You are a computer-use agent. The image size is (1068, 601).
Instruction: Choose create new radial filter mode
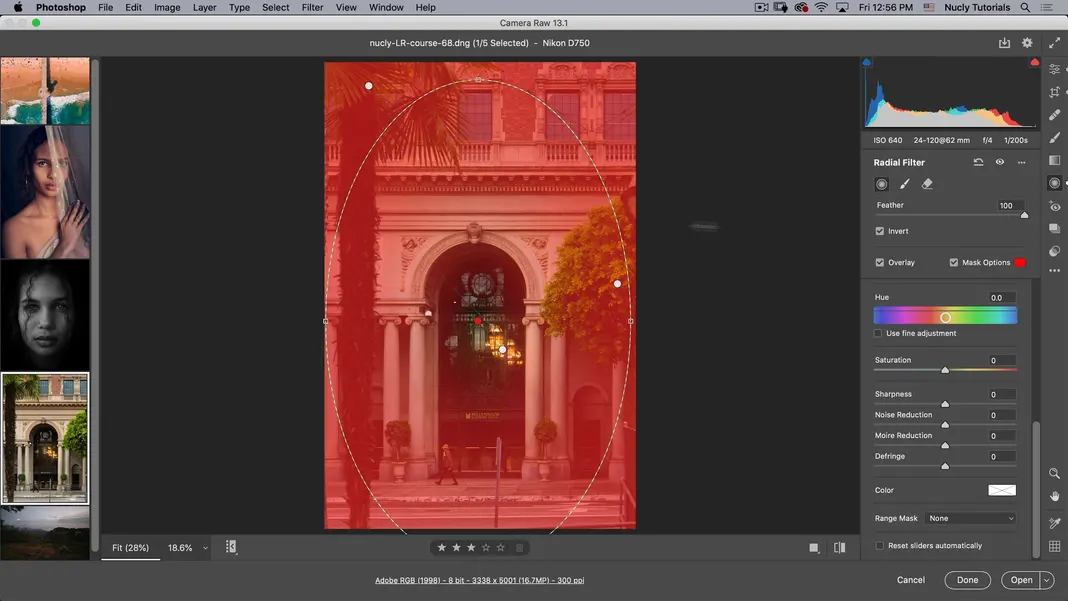(x=881, y=184)
